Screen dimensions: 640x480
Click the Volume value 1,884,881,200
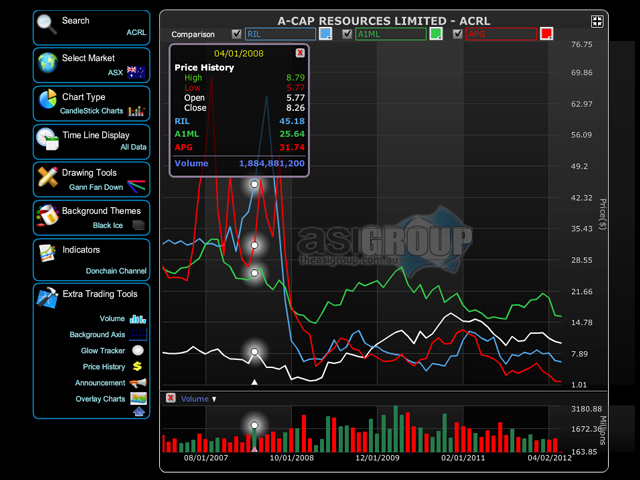point(272,163)
